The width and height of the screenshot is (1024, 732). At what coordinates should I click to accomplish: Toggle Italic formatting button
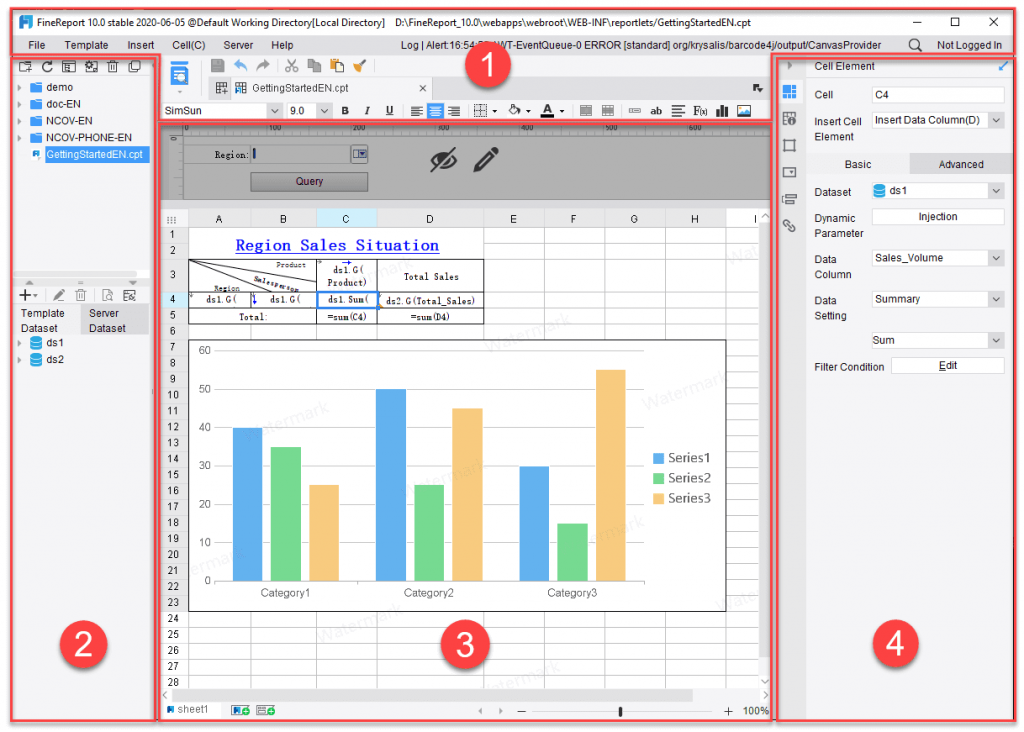(367, 111)
